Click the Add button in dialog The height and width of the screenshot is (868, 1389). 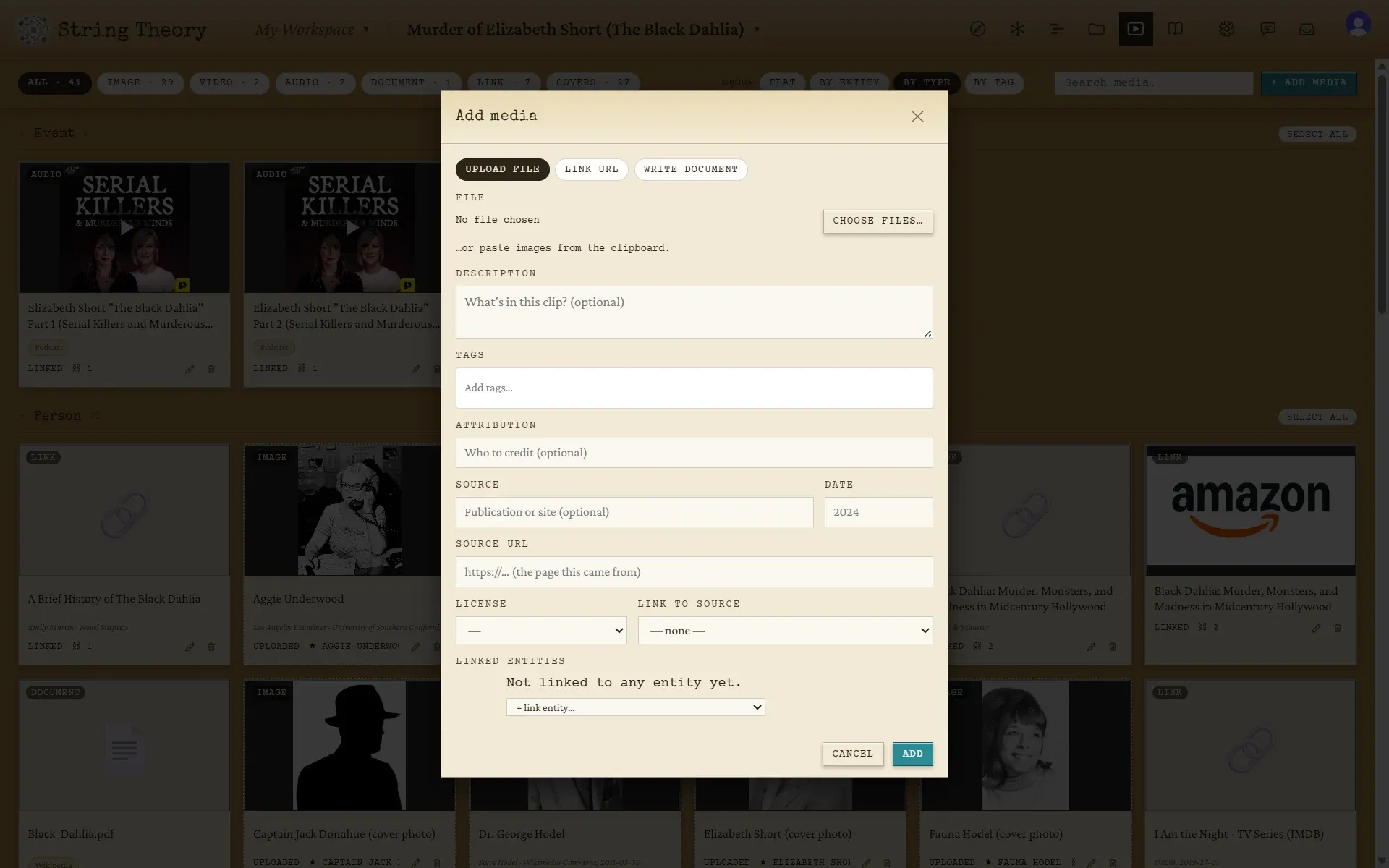point(912,754)
